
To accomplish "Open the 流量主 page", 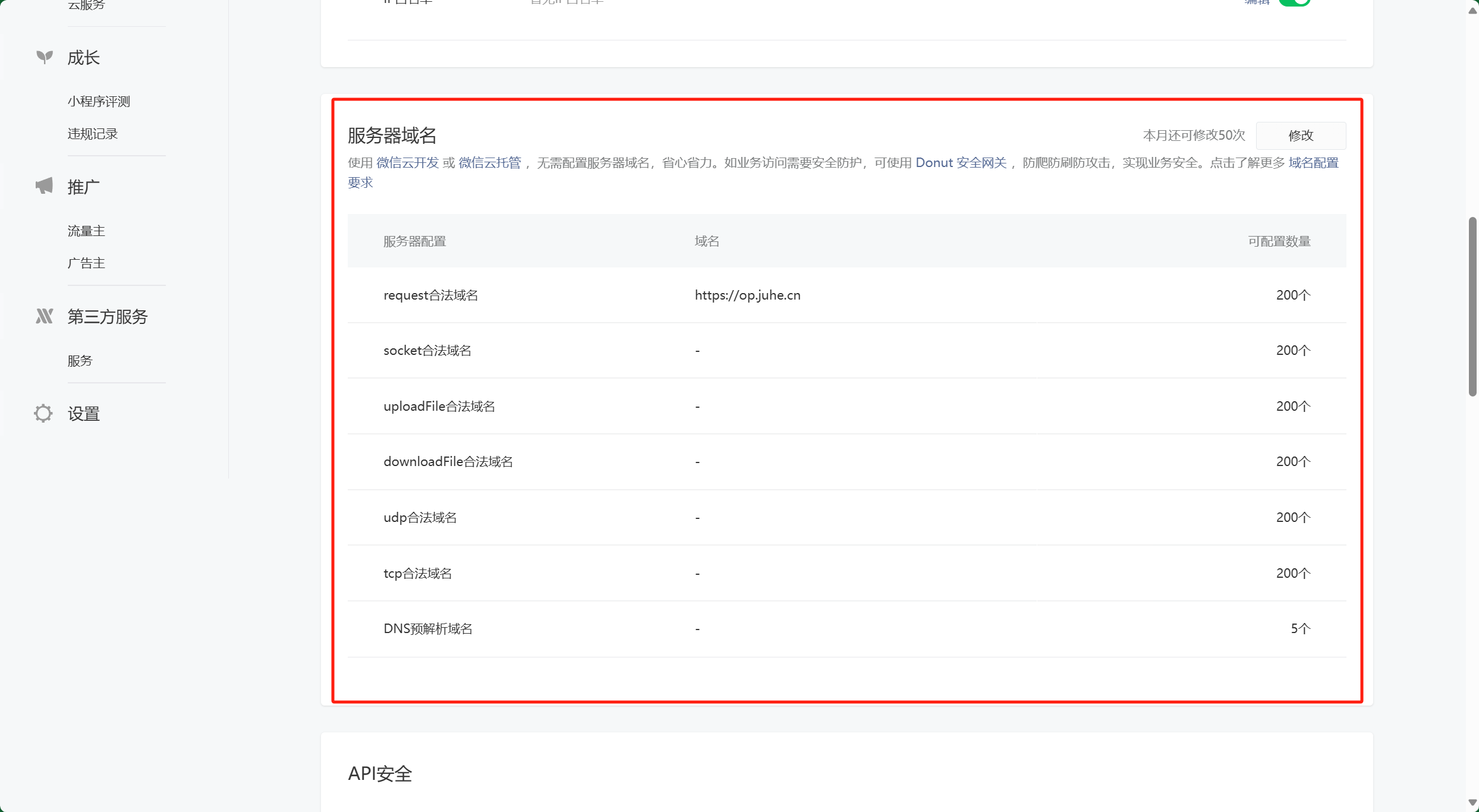I will [87, 231].
